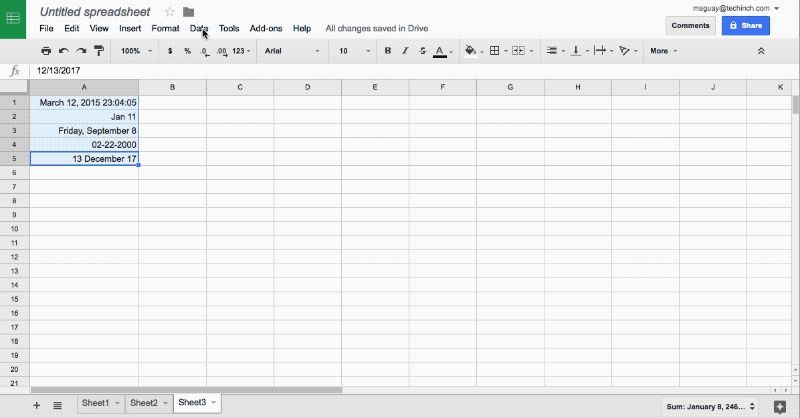Click the Undo arrow icon

coord(64,50)
